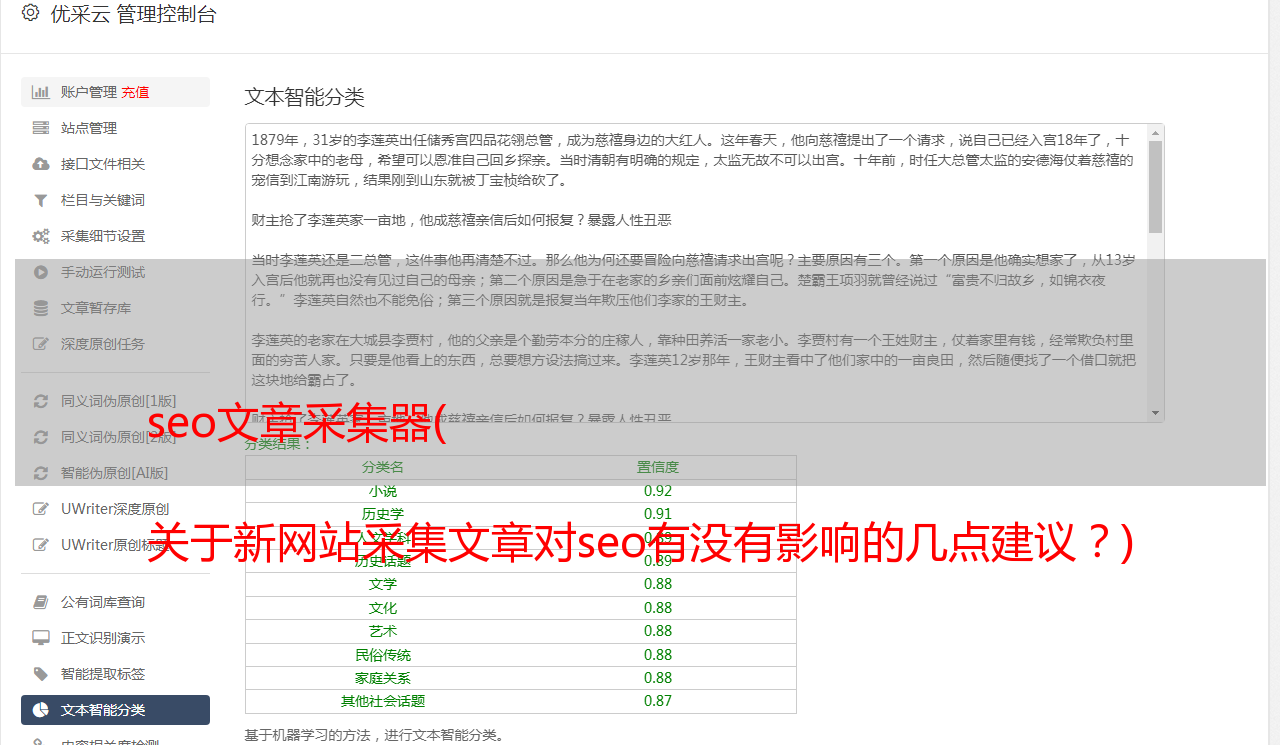The height and width of the screenshot is (745, 1280).
Task: Click the play icon for 手动运行测试
Action: tap(41, 272)
